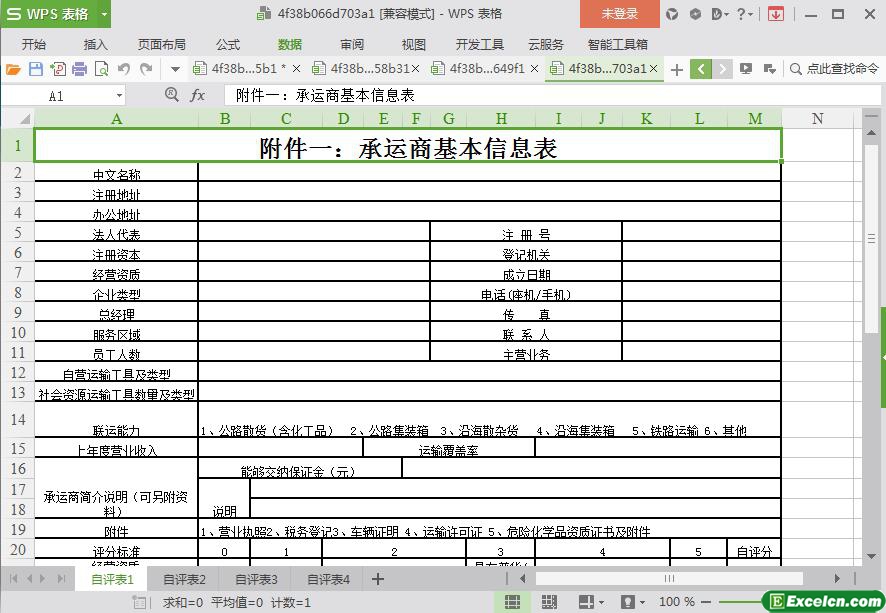Click the title cell 附件一：承运商基本信息表
The width and height of the screenshot is (886, 613).
click(x=408, y=146)
